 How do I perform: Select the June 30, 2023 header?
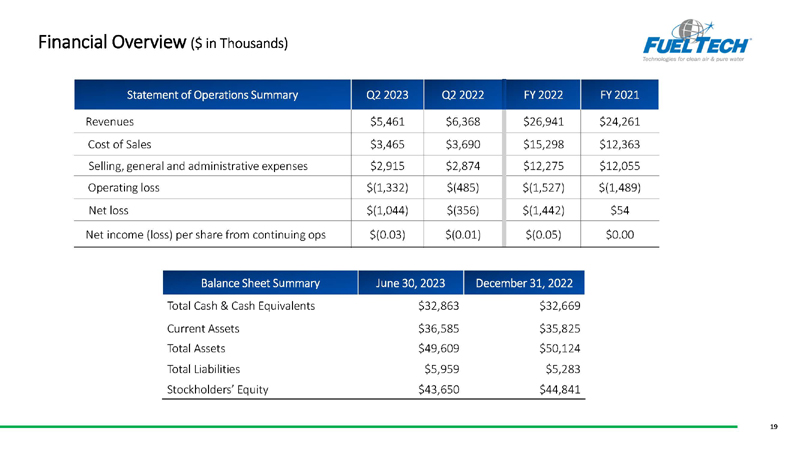[410, 283]
